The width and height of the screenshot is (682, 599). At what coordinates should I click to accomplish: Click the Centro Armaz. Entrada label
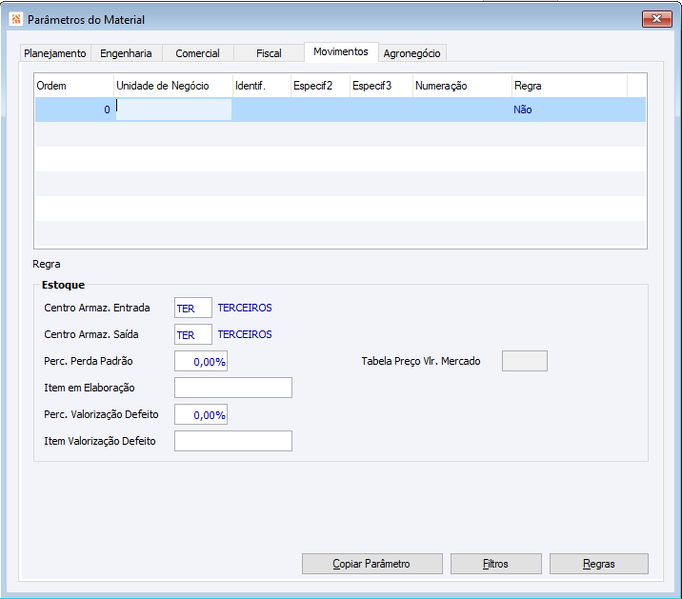tap(97, 308)
